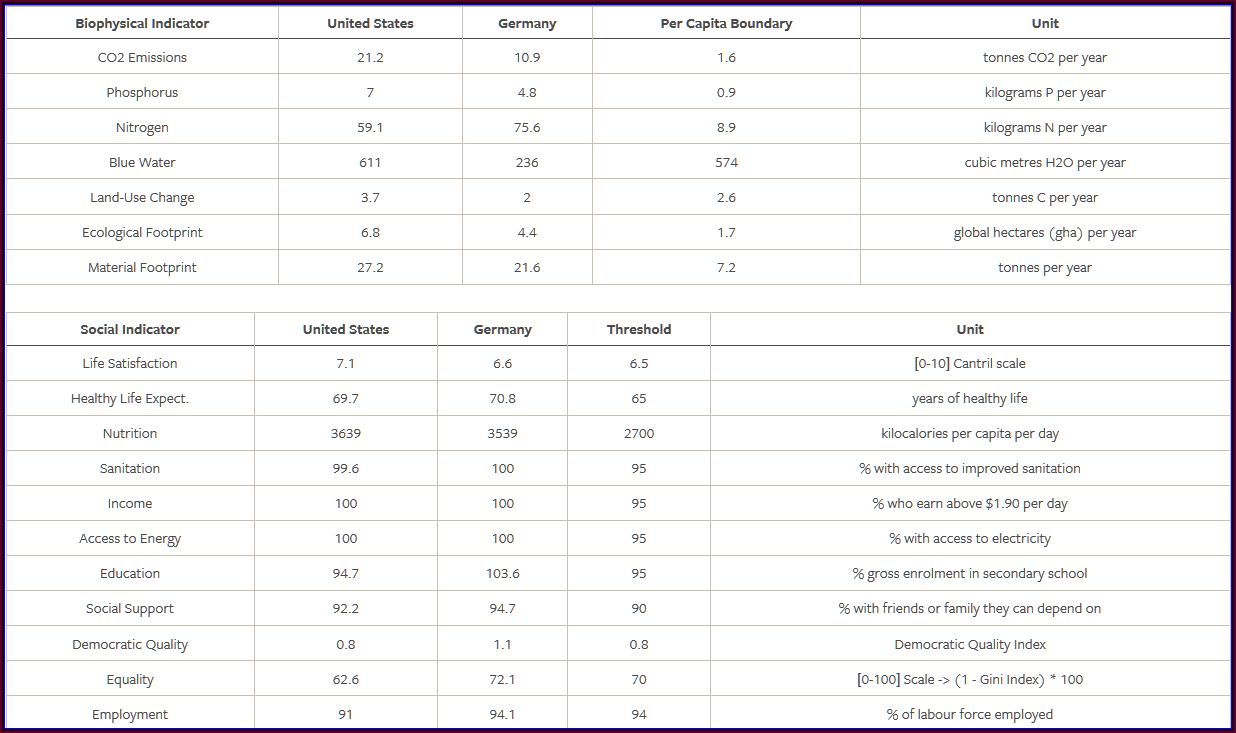Image resolution: width=1236 pixels, height=733 pixels.
Task: Select the Social Support row label
Action: pyautogui.click(x=130, y=608)
